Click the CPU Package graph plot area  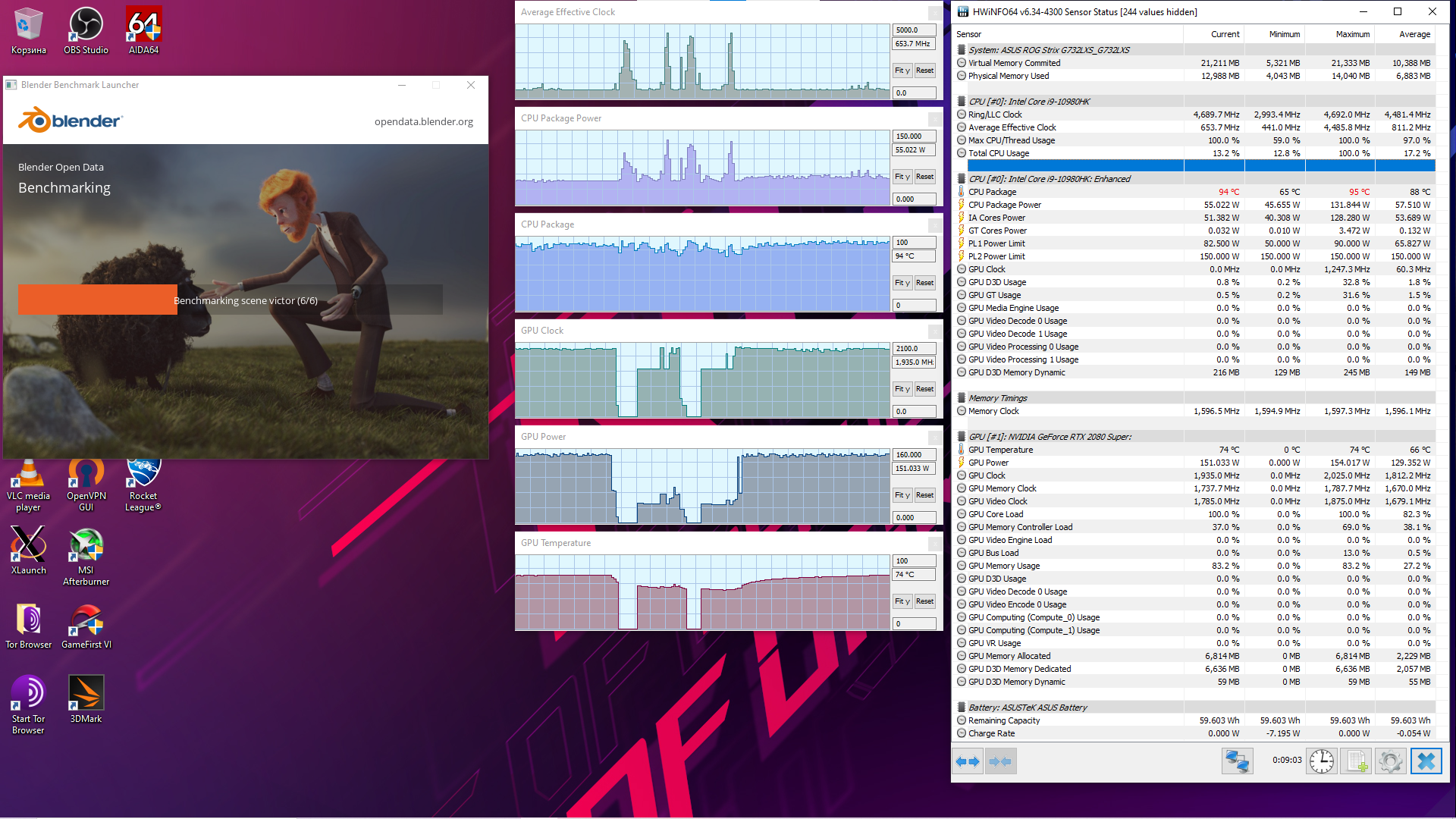coord(703,274)
